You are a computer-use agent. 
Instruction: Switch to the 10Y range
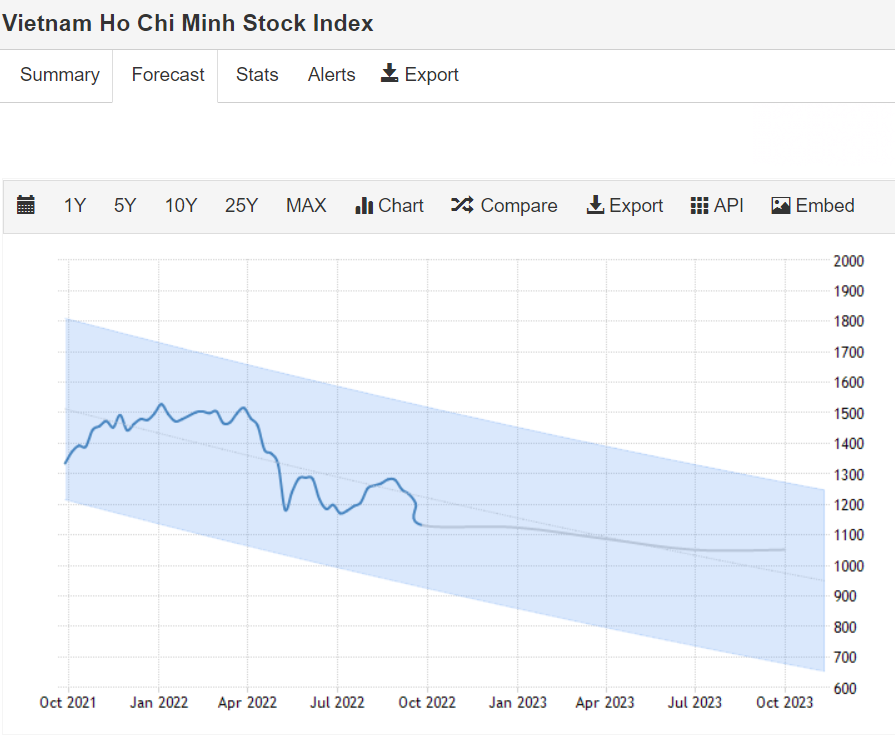pyautogui.click(x=181, y=205)
